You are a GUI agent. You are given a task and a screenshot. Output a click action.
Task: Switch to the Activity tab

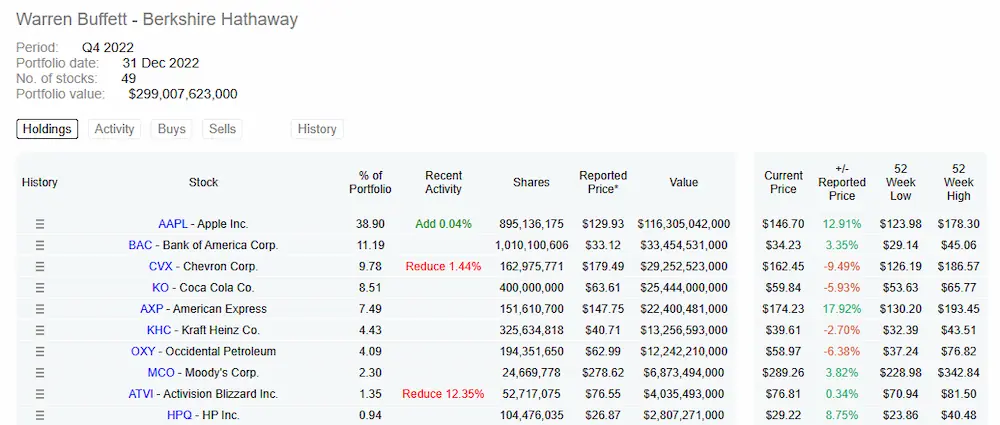pyautogui.click(x=114, y=129)
